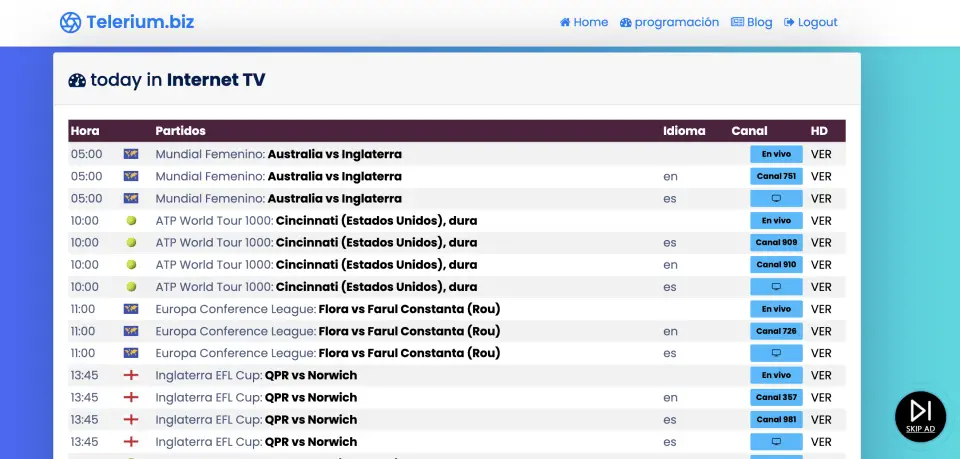
Task: Click the world flag icon in the Canal 751 row
Action: click(131, 176)
